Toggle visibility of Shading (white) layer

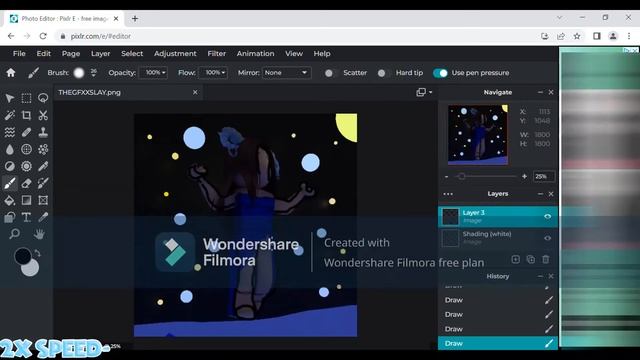(548, 238)
